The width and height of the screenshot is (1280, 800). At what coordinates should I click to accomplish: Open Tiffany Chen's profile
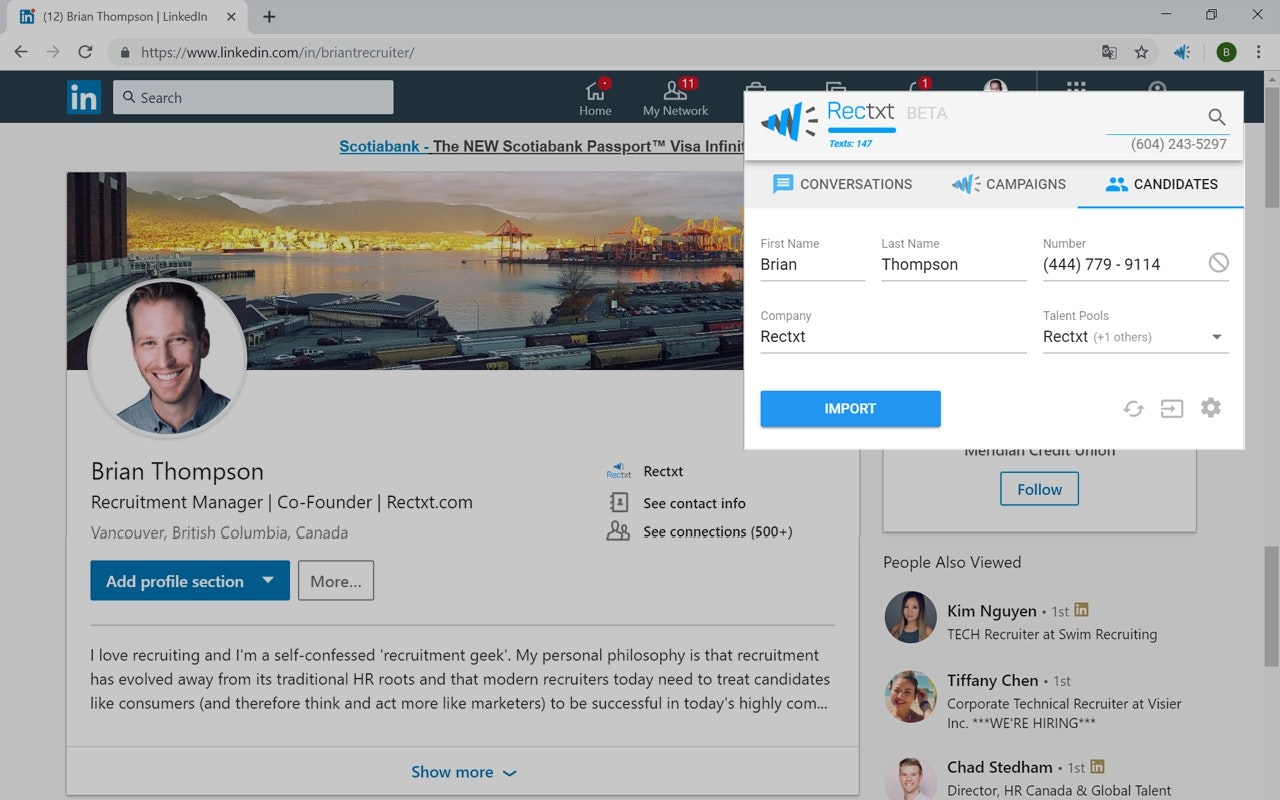tap(992, 680)
